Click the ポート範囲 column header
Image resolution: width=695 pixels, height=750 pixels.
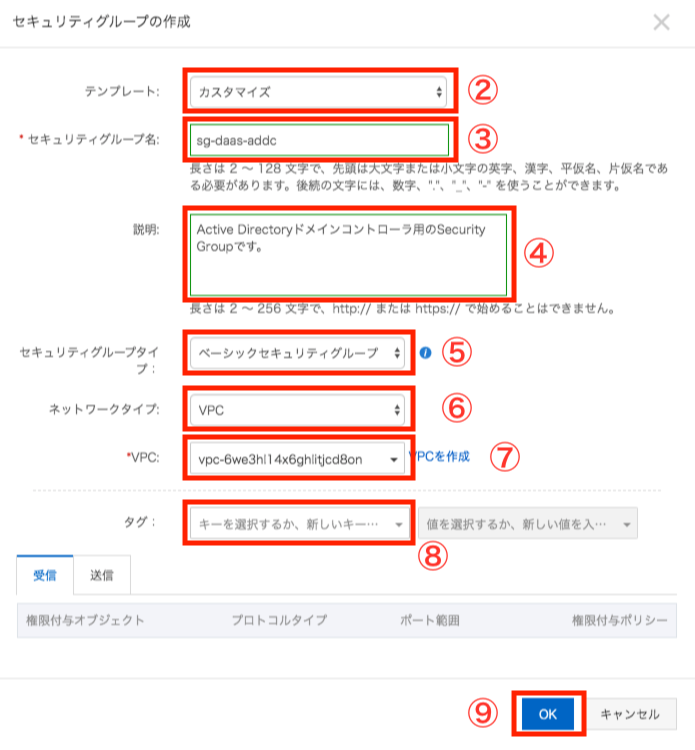click(x=430, y=620)
